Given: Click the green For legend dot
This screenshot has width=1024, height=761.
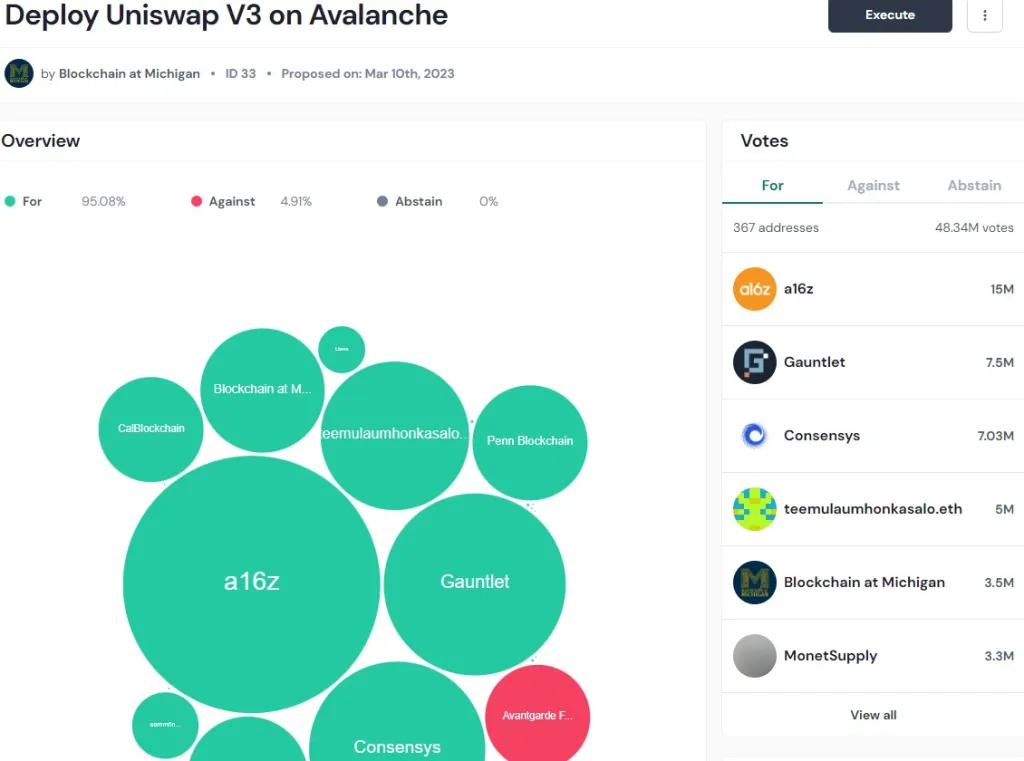Looking at the screenshot, I should pos(10,201).
